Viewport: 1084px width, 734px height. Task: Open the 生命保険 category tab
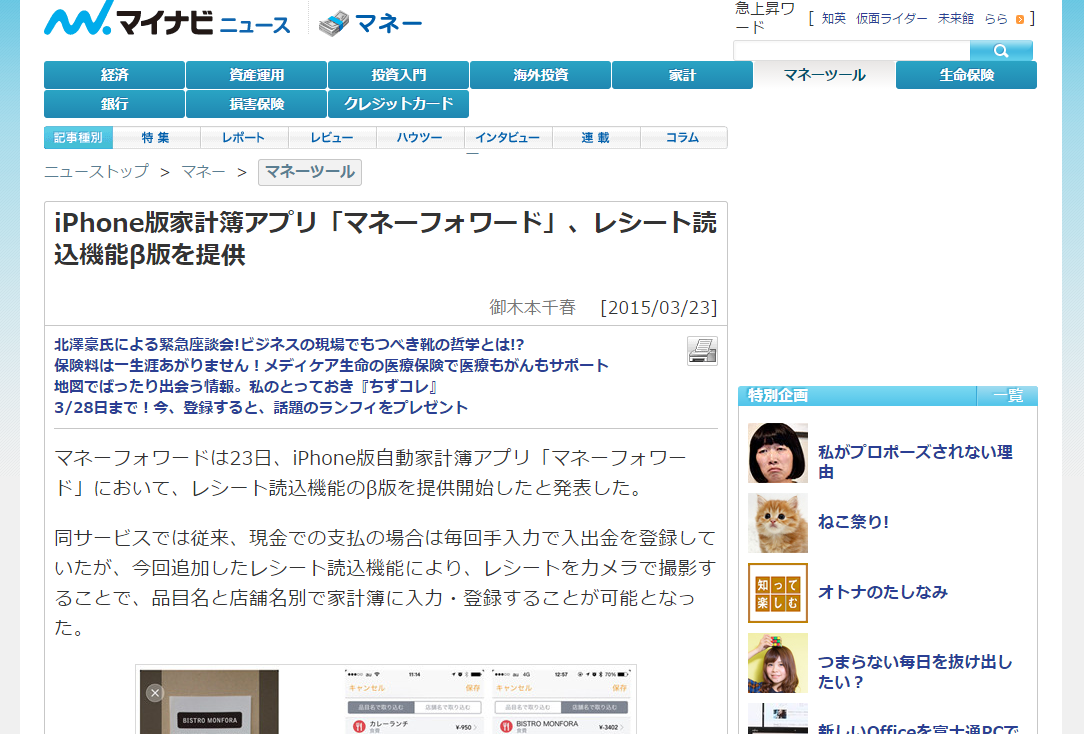(966, 75)
